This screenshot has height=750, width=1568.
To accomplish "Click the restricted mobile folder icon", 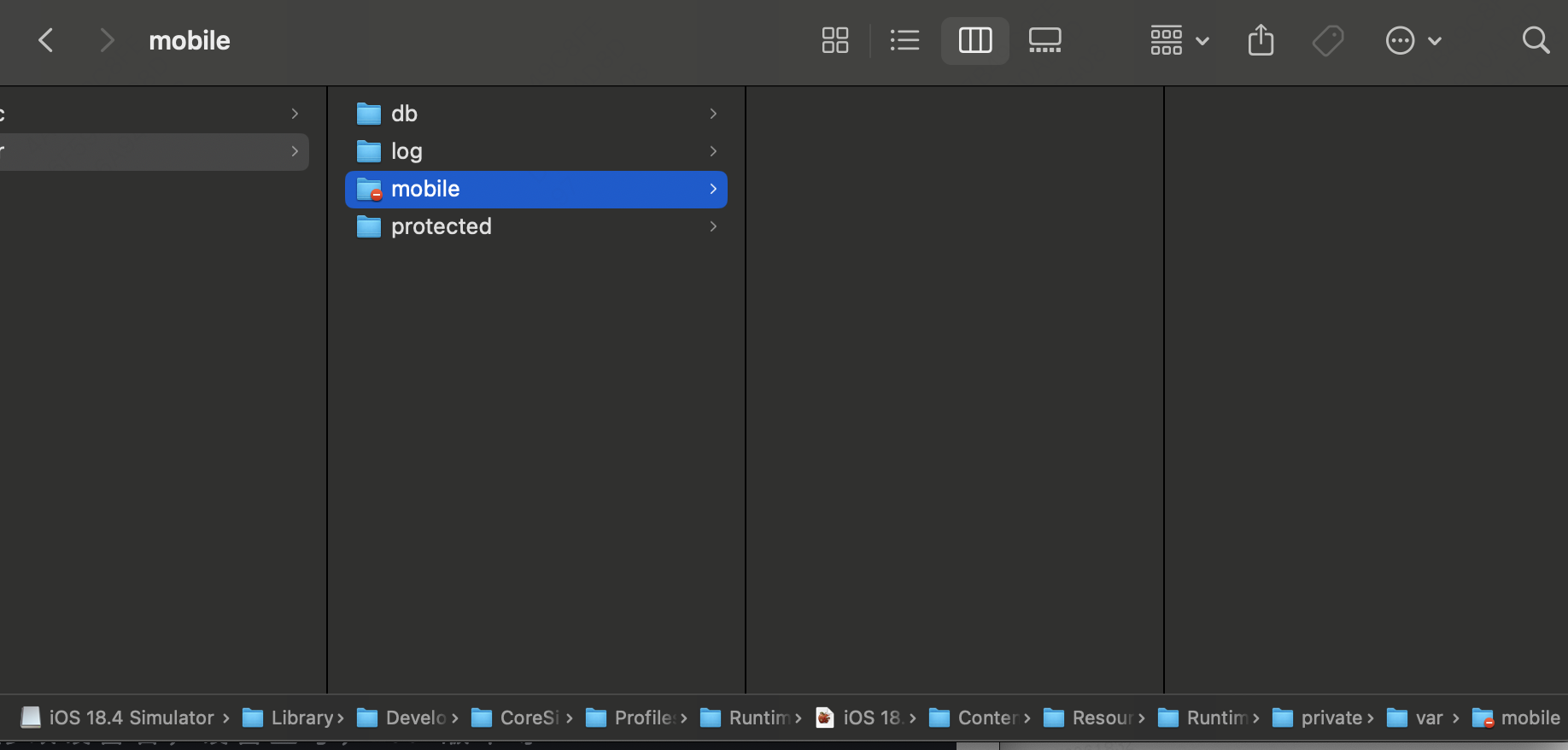I will click(368, 189).
